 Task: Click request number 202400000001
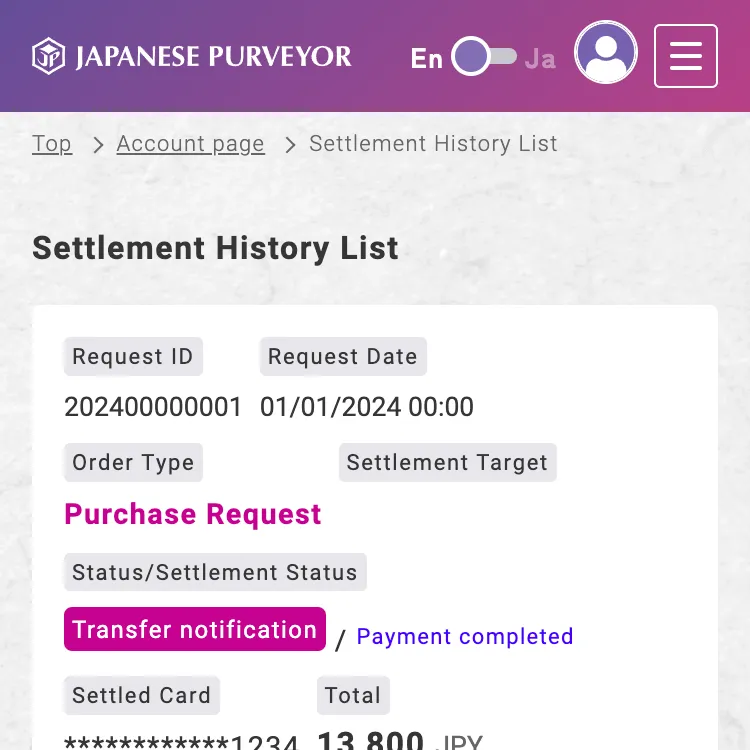point(153,407)
